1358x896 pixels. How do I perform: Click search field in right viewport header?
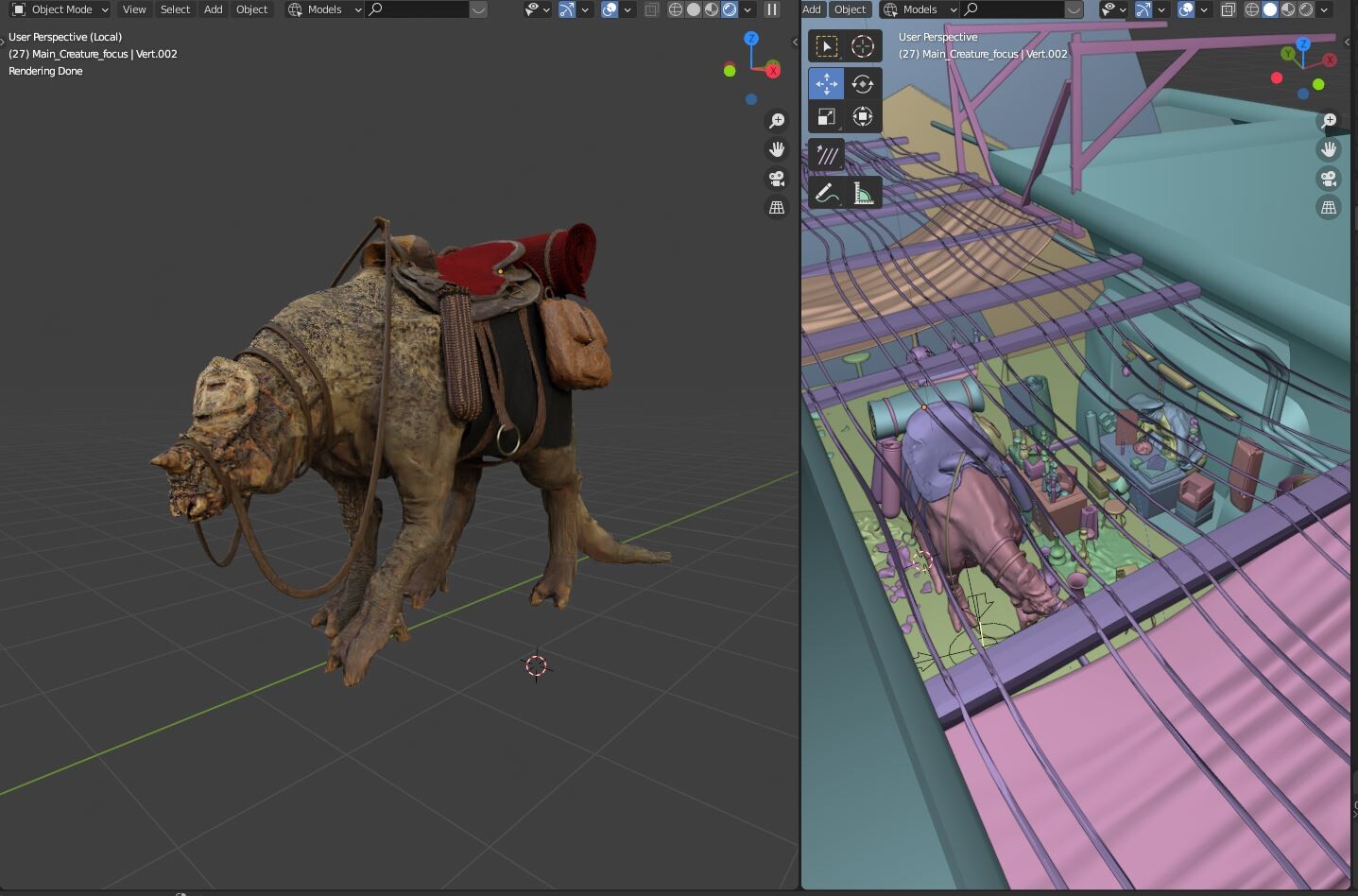(1013, 9)
